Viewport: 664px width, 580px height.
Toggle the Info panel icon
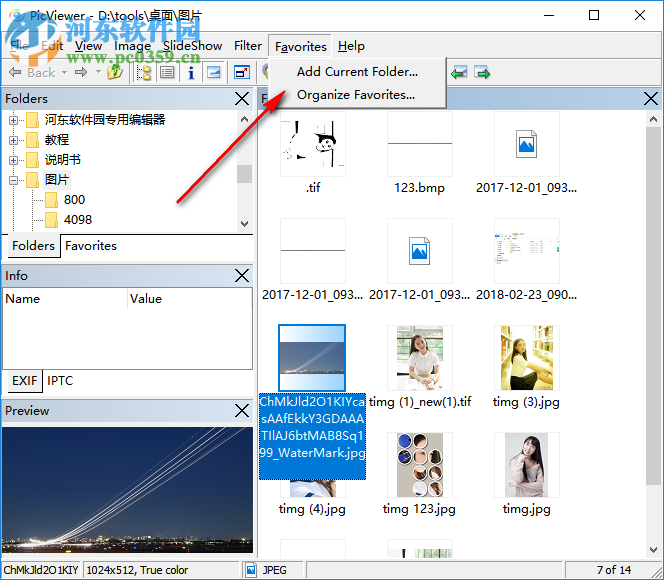pyautogui.click(x=191, y=73)
